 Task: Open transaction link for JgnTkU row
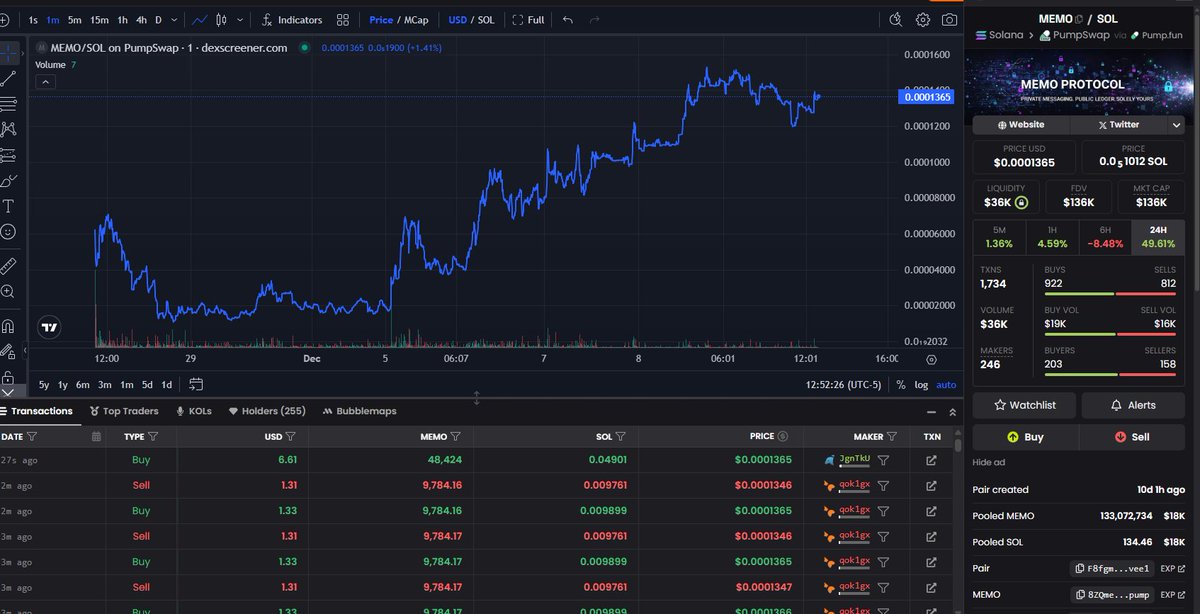(931, 460)
